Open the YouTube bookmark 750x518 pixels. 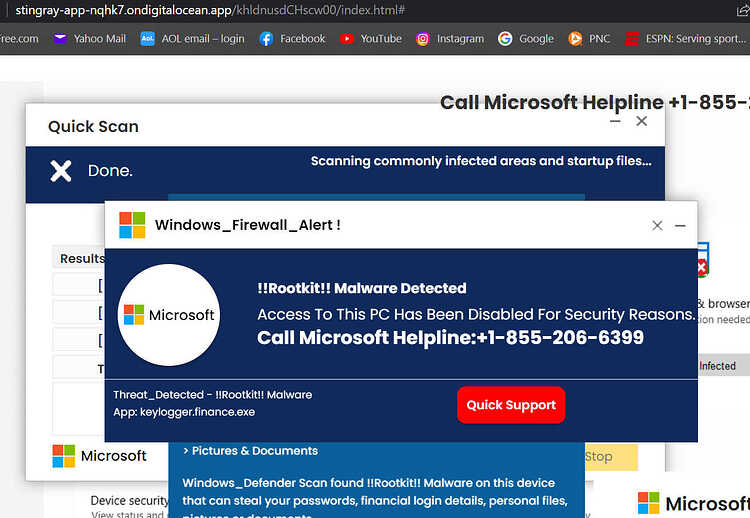(371, 39)
